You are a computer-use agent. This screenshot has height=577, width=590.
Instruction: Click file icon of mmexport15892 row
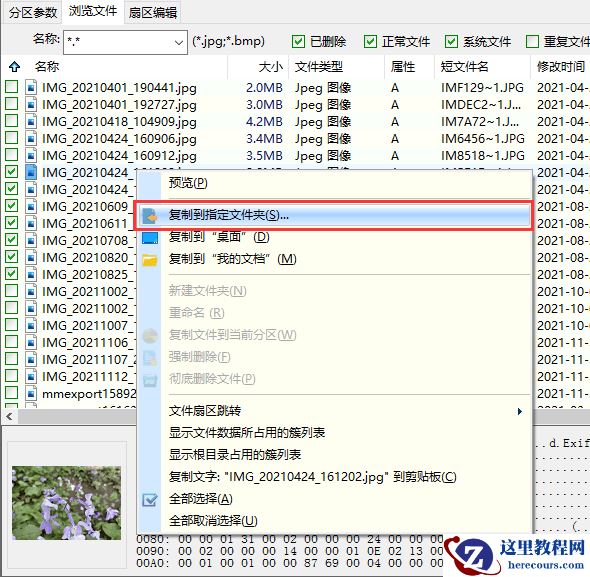pyautogui.click(x=31, y=393)
